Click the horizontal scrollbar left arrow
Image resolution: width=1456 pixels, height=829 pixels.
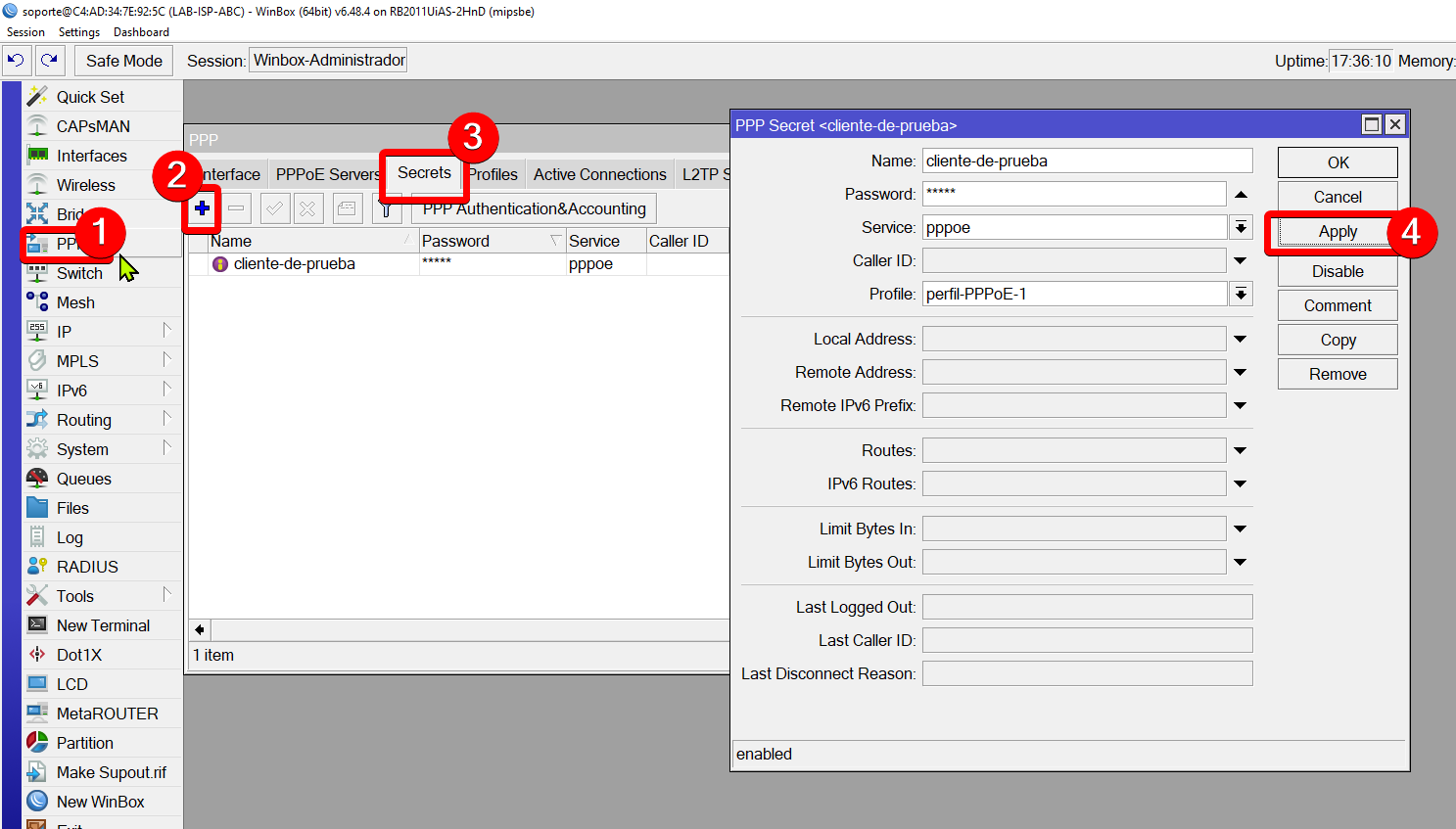(x=200, y=629)
